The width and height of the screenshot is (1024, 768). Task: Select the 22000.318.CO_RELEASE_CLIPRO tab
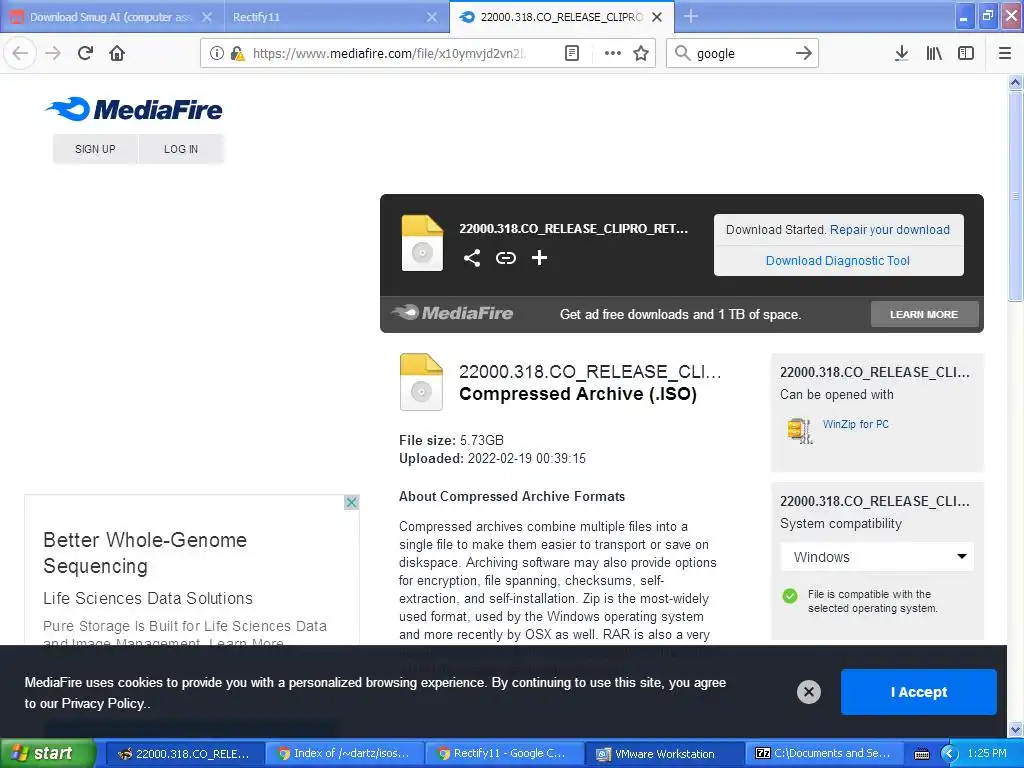562,17
